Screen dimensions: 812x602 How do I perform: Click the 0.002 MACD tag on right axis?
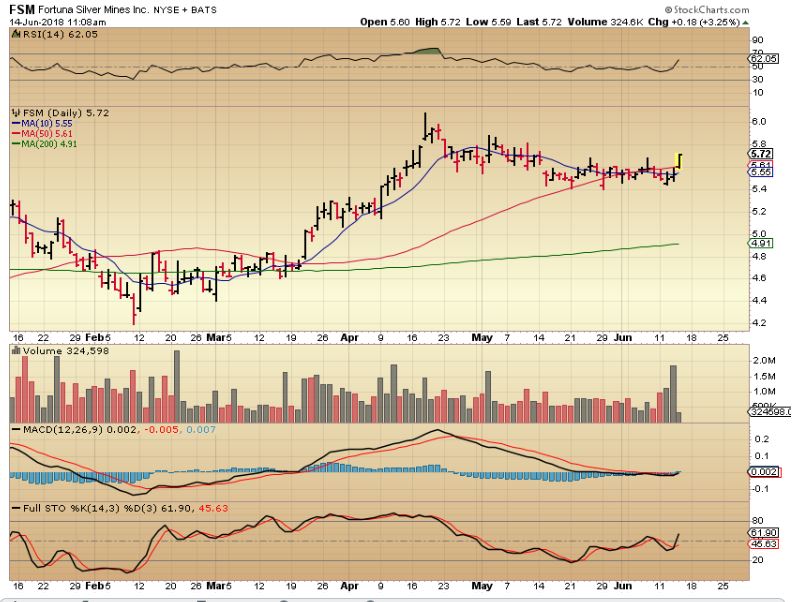(x=764, y=471)
